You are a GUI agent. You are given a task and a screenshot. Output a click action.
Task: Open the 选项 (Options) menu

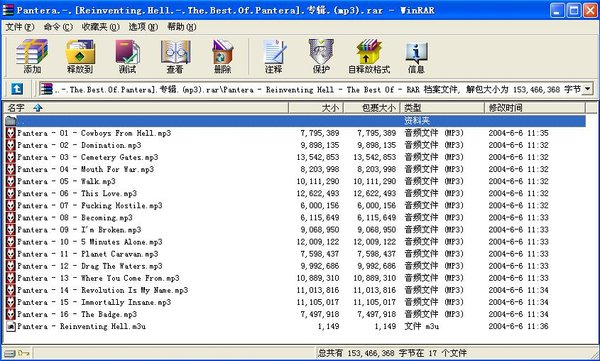point(143,27)
